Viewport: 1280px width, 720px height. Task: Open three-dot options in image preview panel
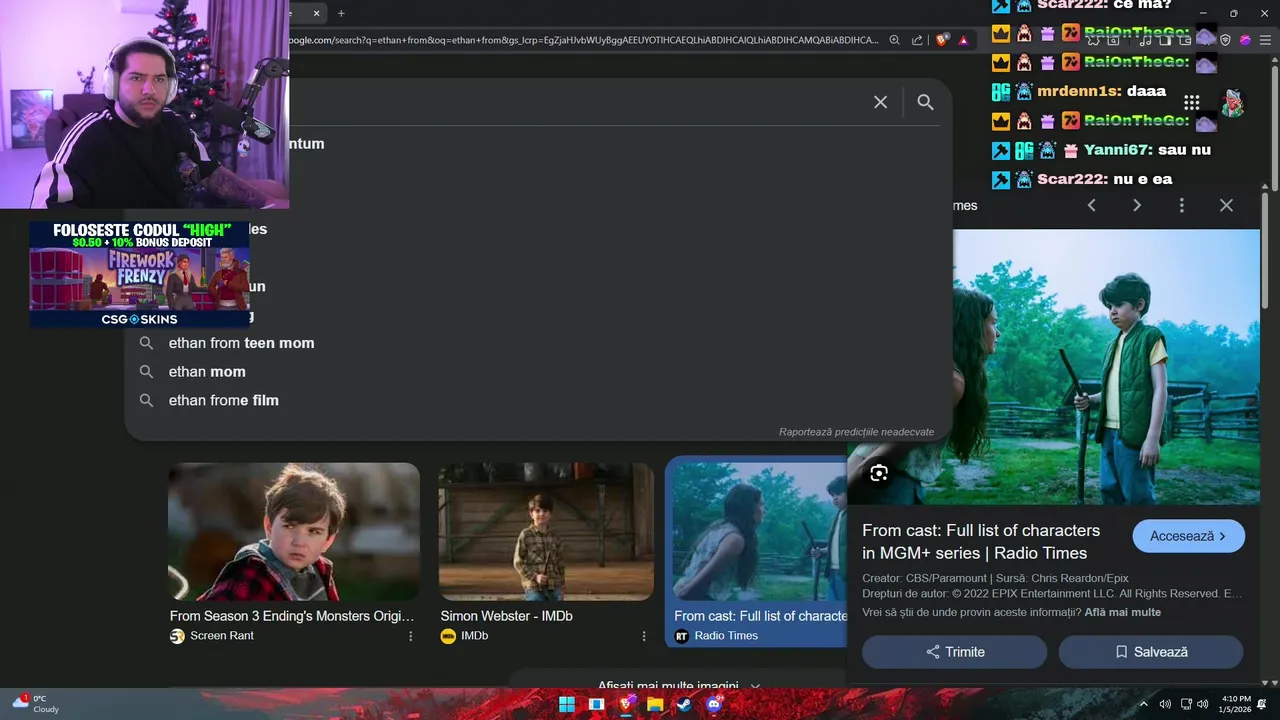(x=1181, y=205)
